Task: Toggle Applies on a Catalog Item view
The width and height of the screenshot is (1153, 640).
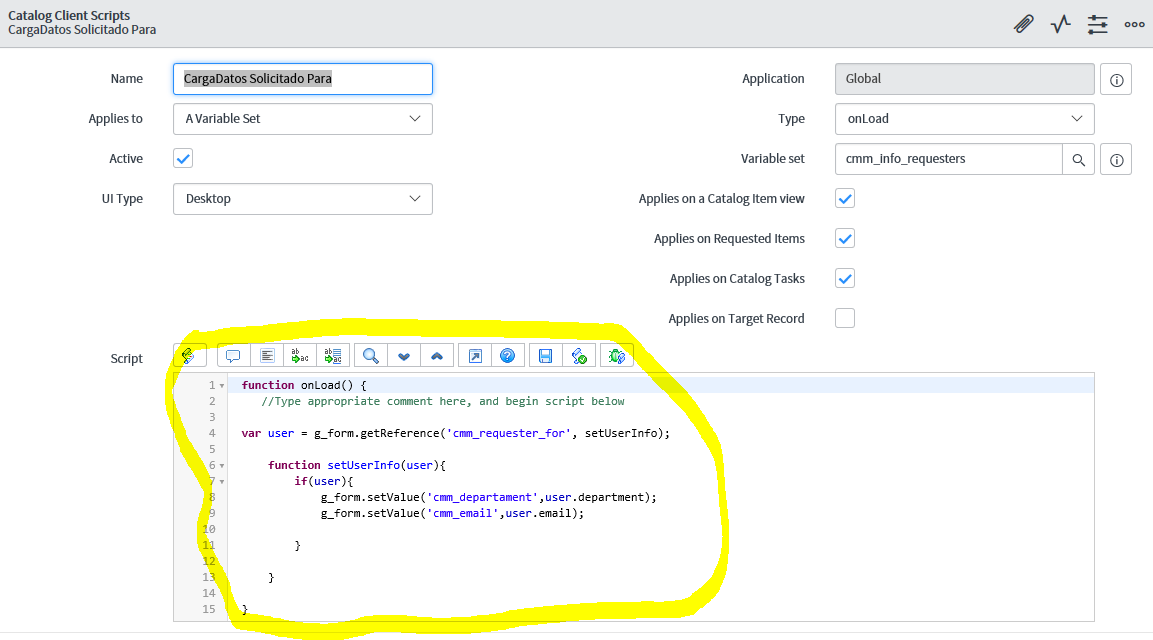Action: coord(845,199)
